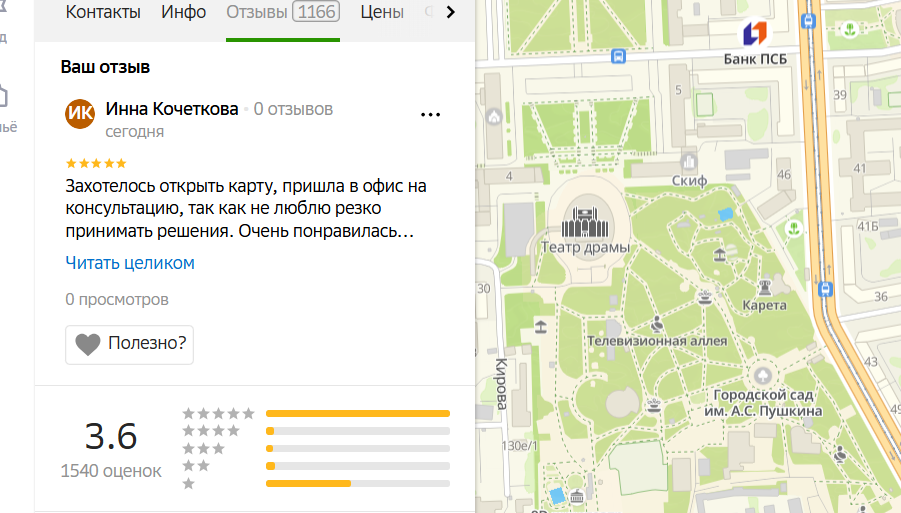This screenshot has height=513, width=901.
Task: Select three-star rating row stars
Action: point(203,448)
